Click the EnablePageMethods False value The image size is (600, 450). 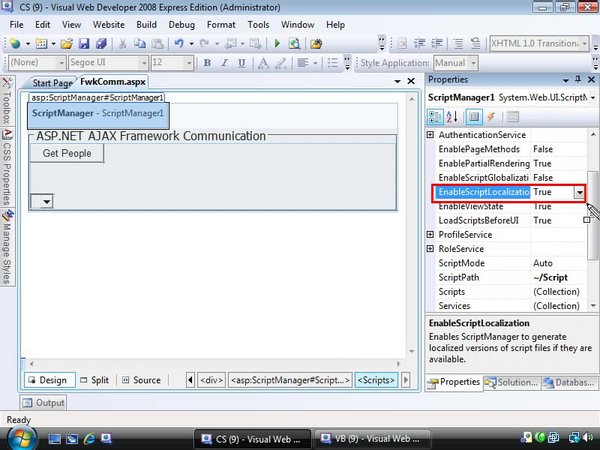coord(558,149)
